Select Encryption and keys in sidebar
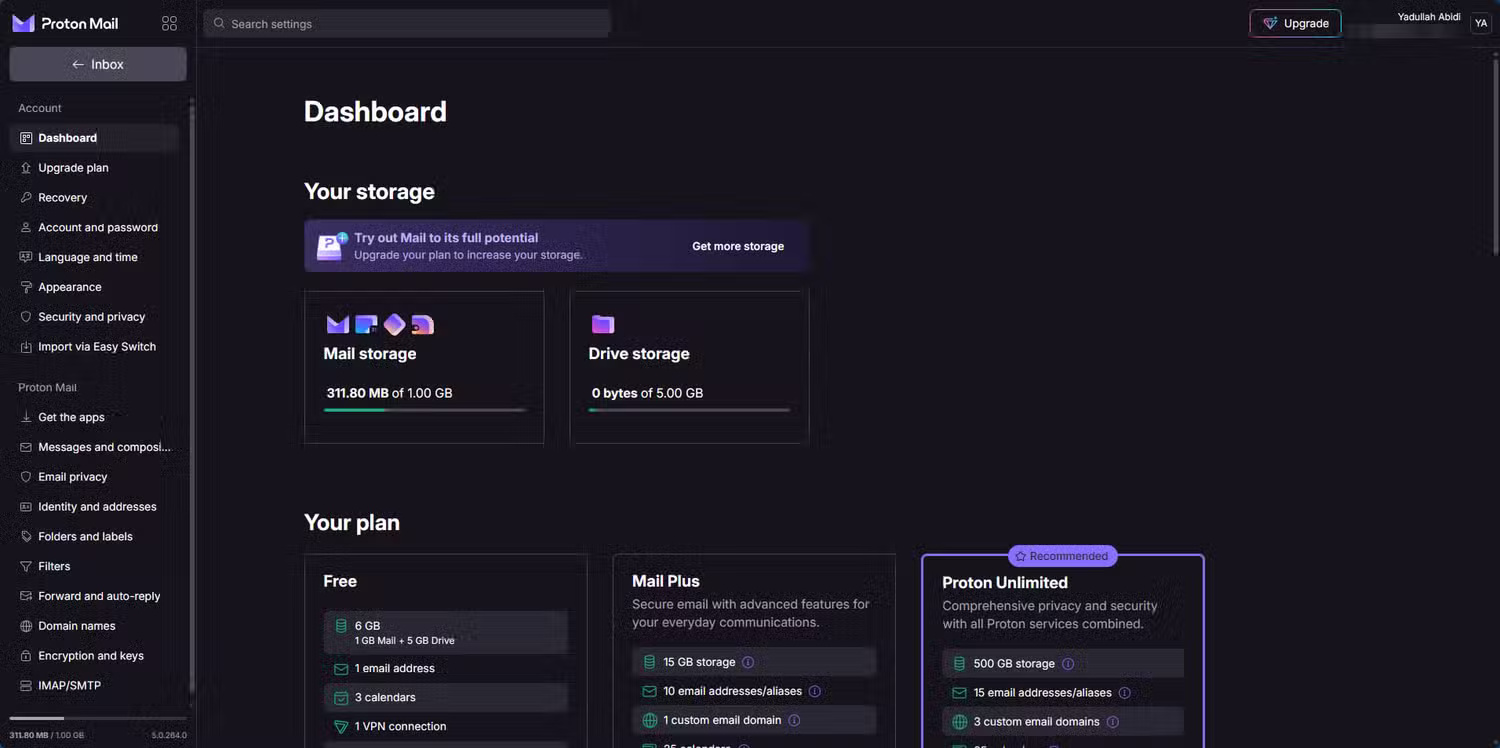The width and height of the screenshot is (1500, 748). (x=90, y=656)
